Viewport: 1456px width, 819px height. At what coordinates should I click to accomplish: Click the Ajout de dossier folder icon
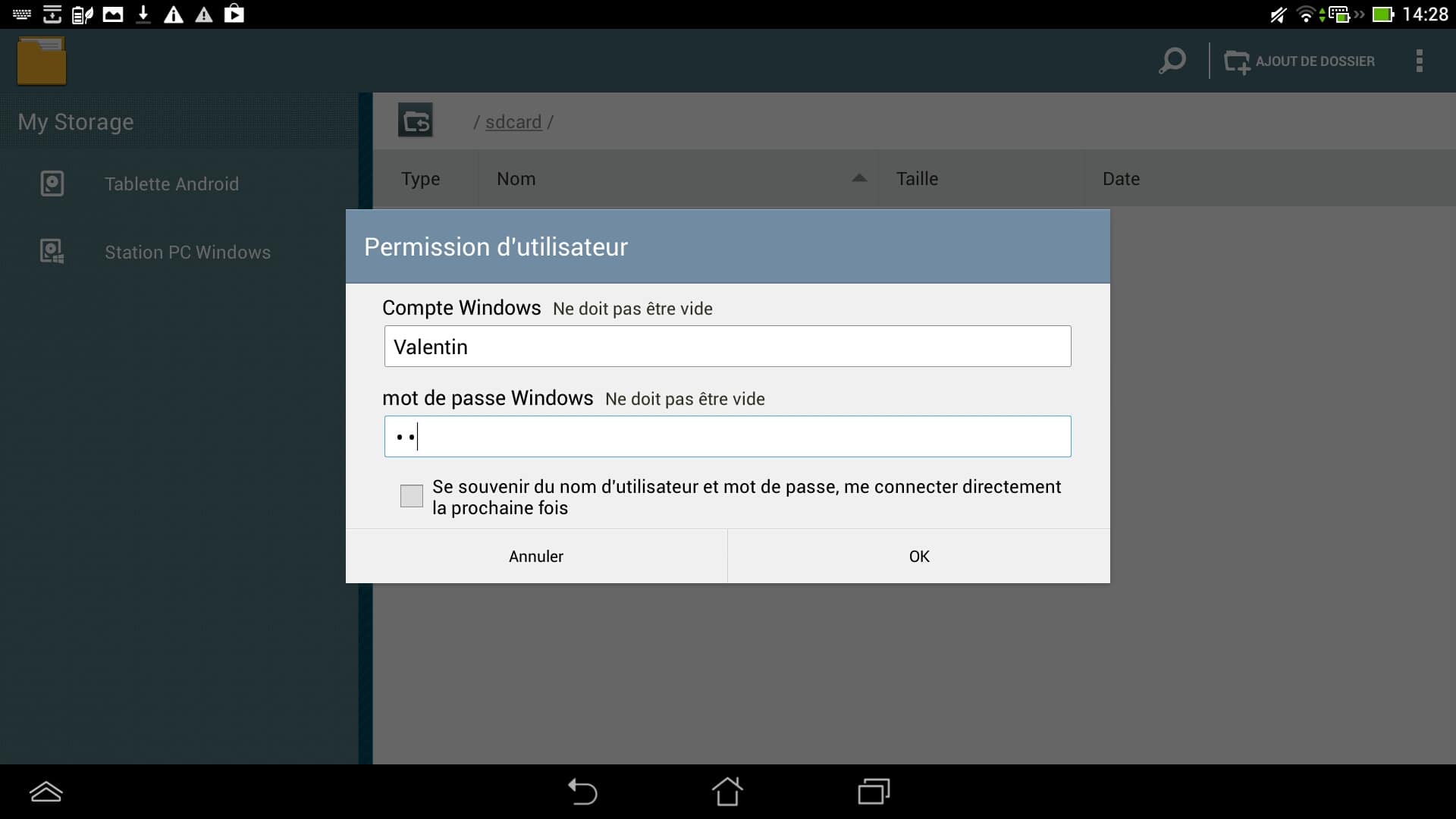[1237, 61]
